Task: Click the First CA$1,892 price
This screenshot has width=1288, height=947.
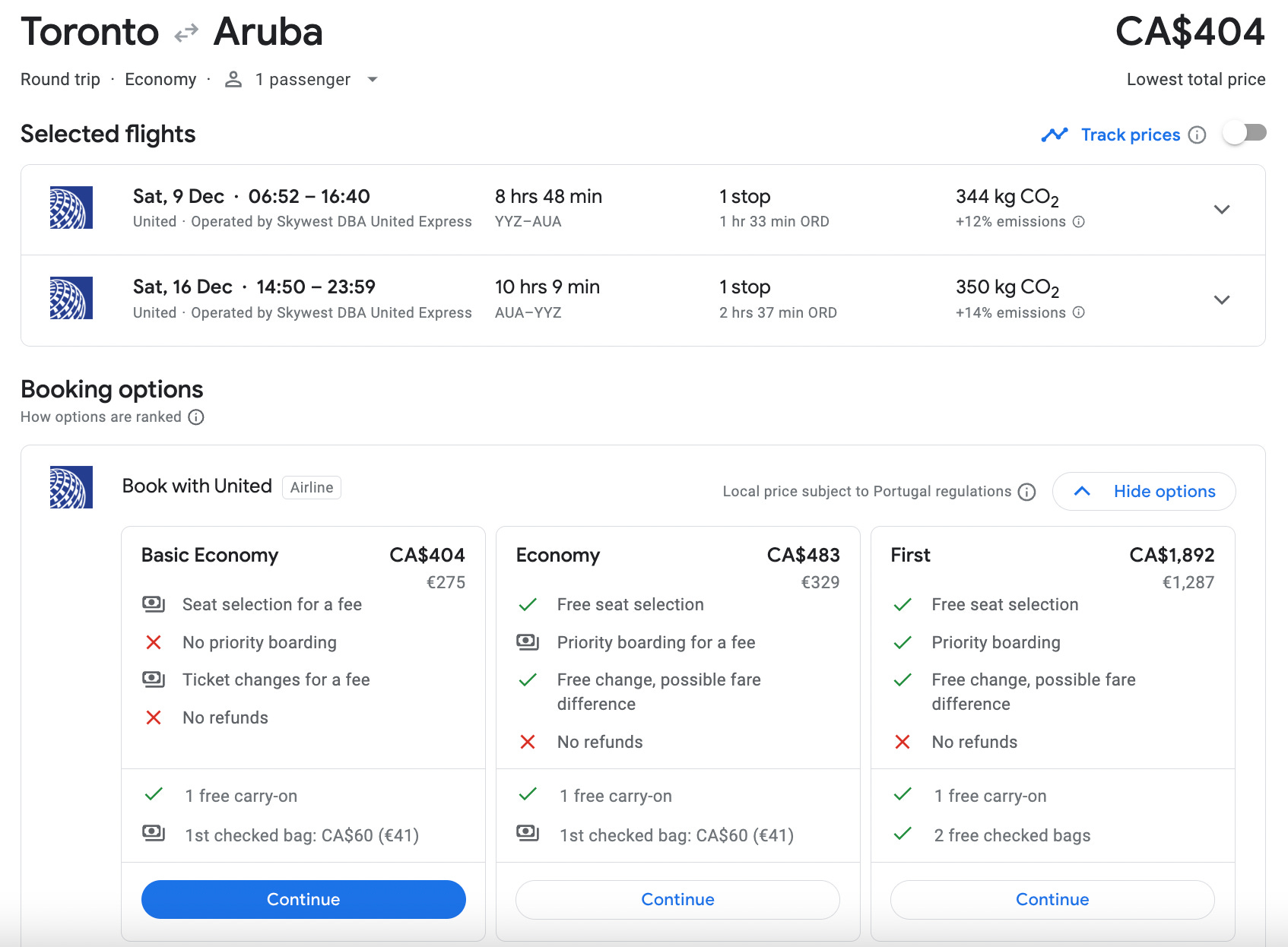Action: [1172, 555]
